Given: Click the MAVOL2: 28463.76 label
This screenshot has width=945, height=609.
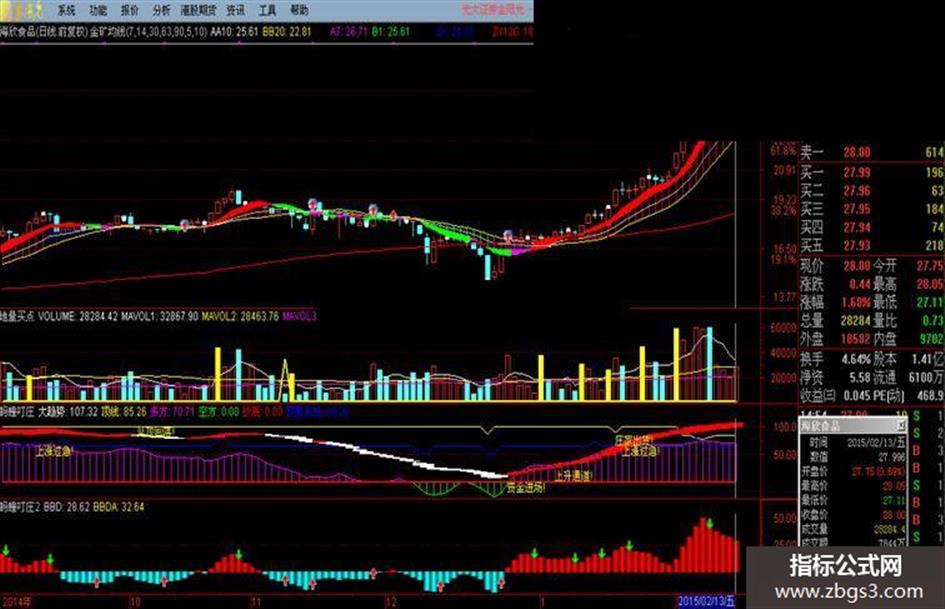Looking at the screenshot, I should (x=240, y=316).
